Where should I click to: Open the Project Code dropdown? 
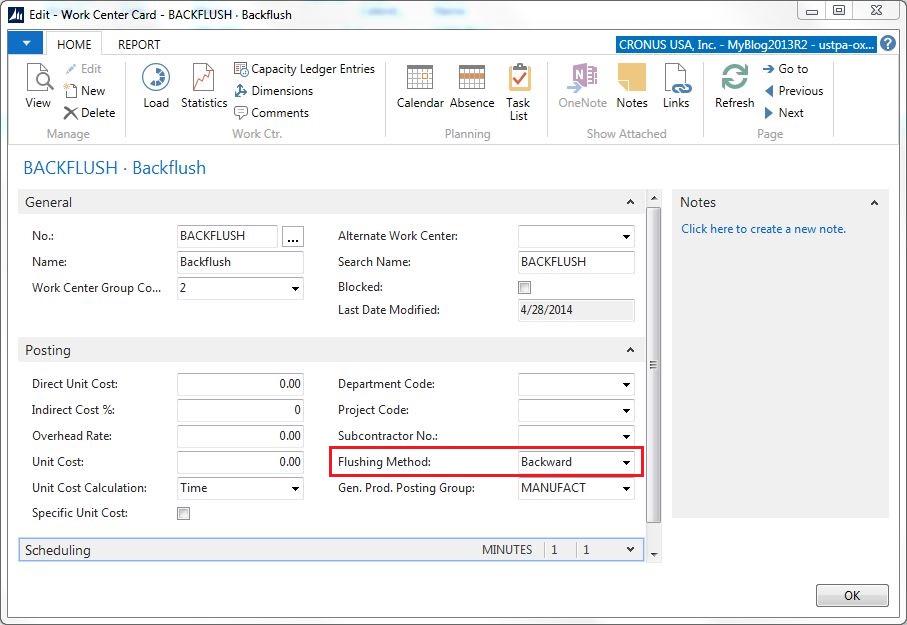coord(626,410)
